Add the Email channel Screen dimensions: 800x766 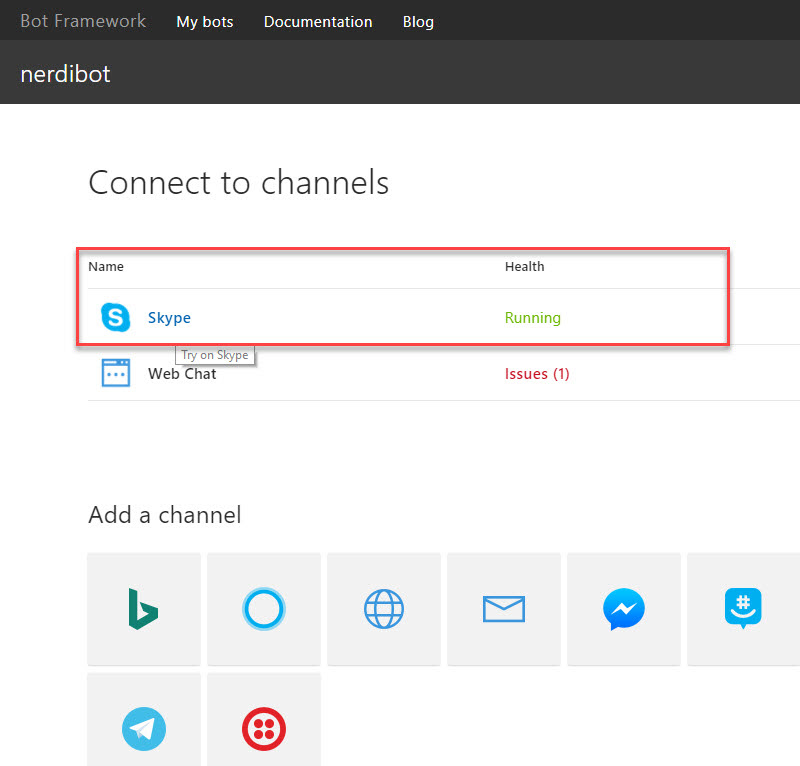pos(504,609)
